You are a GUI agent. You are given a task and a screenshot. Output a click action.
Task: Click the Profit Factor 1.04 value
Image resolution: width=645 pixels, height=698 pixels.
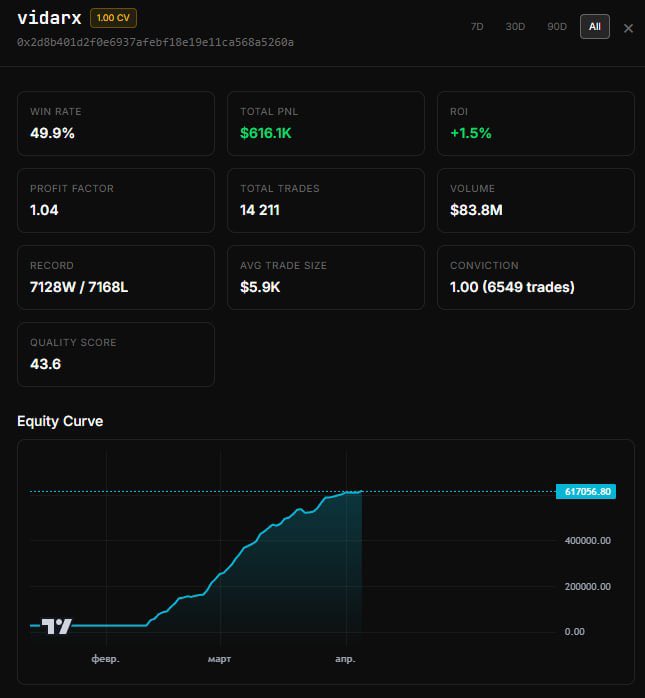point(44,210)
